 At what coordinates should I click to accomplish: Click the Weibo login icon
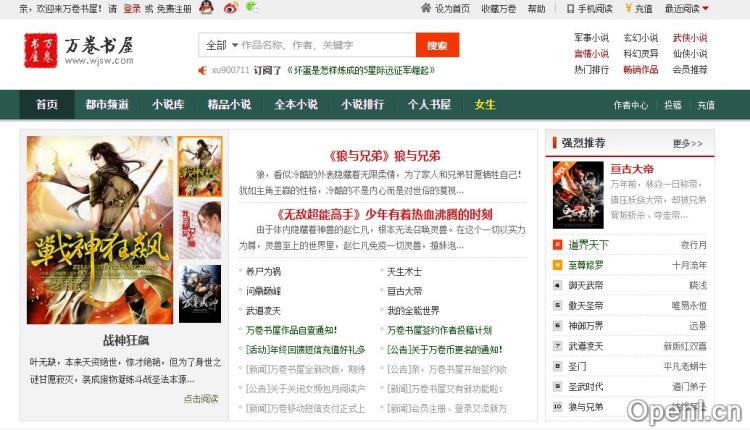click(x=230, y=8)
